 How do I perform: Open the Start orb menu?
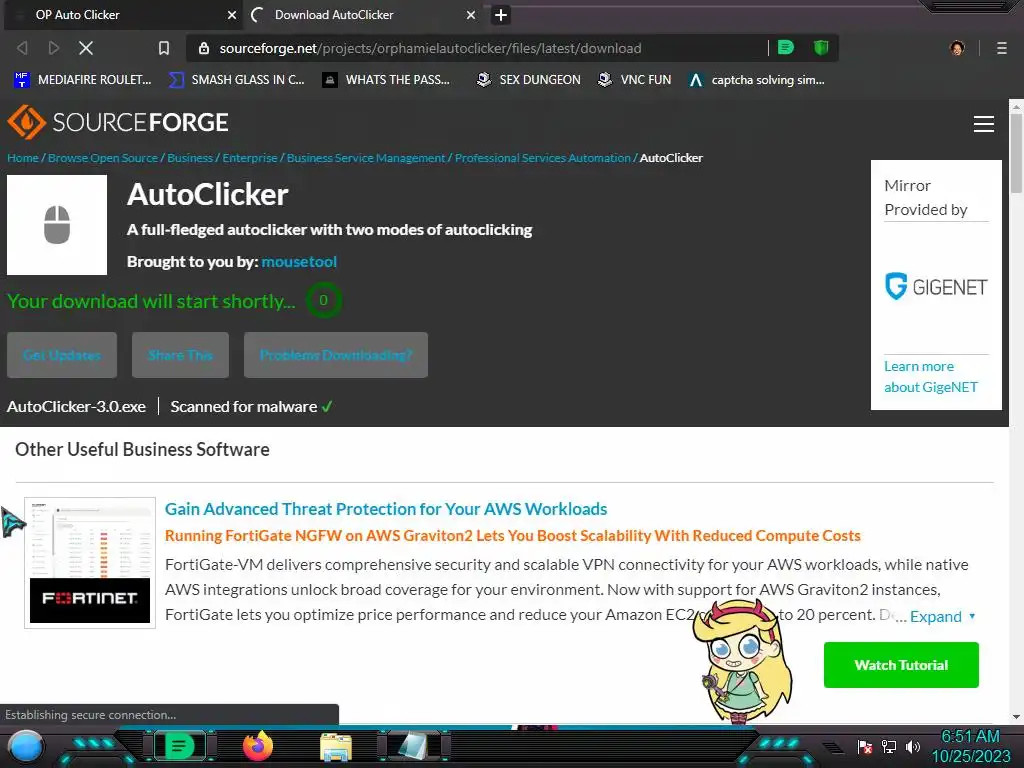[26, 747]
